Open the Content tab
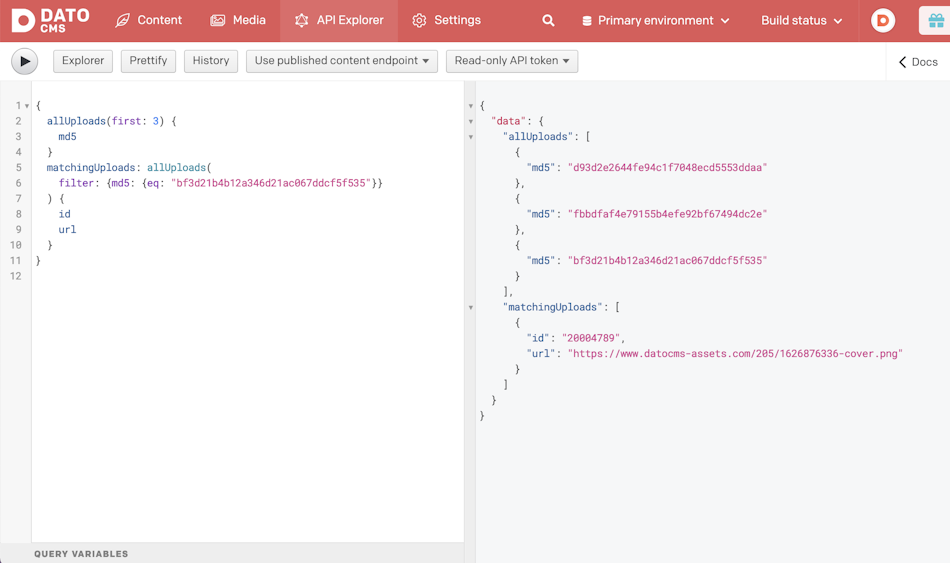Screen dimensions: 950x563 pyautogui.click(x=148, y=21)
